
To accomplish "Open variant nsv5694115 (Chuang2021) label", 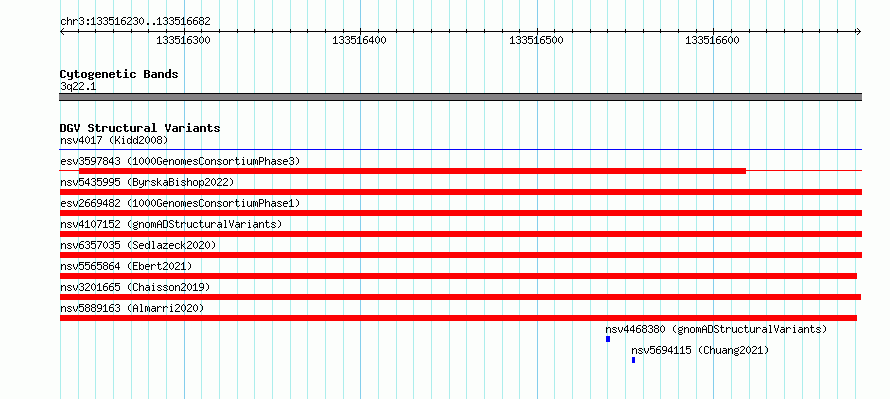I will coord(700,350).
